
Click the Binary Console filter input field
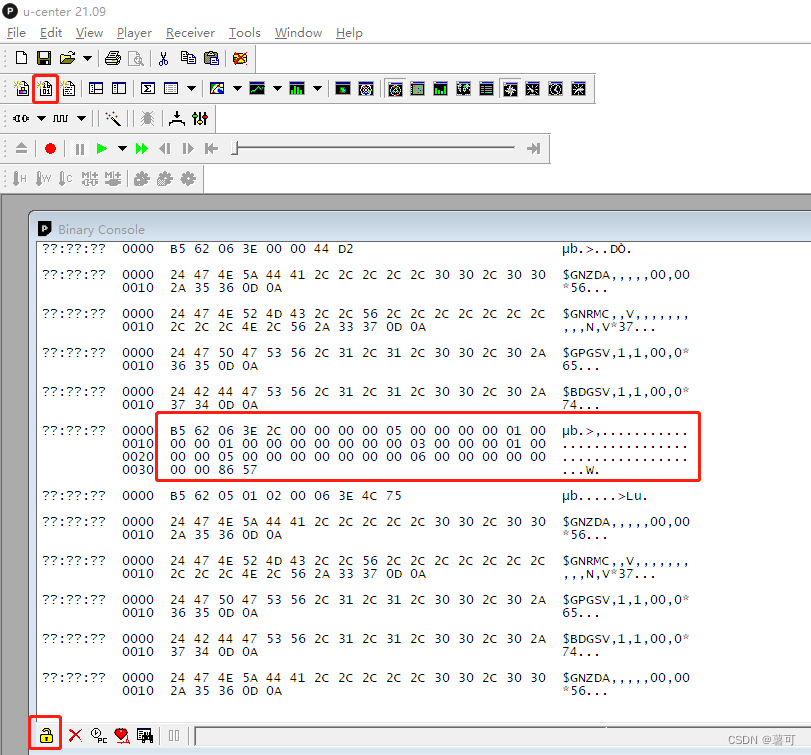pos(502,736)
